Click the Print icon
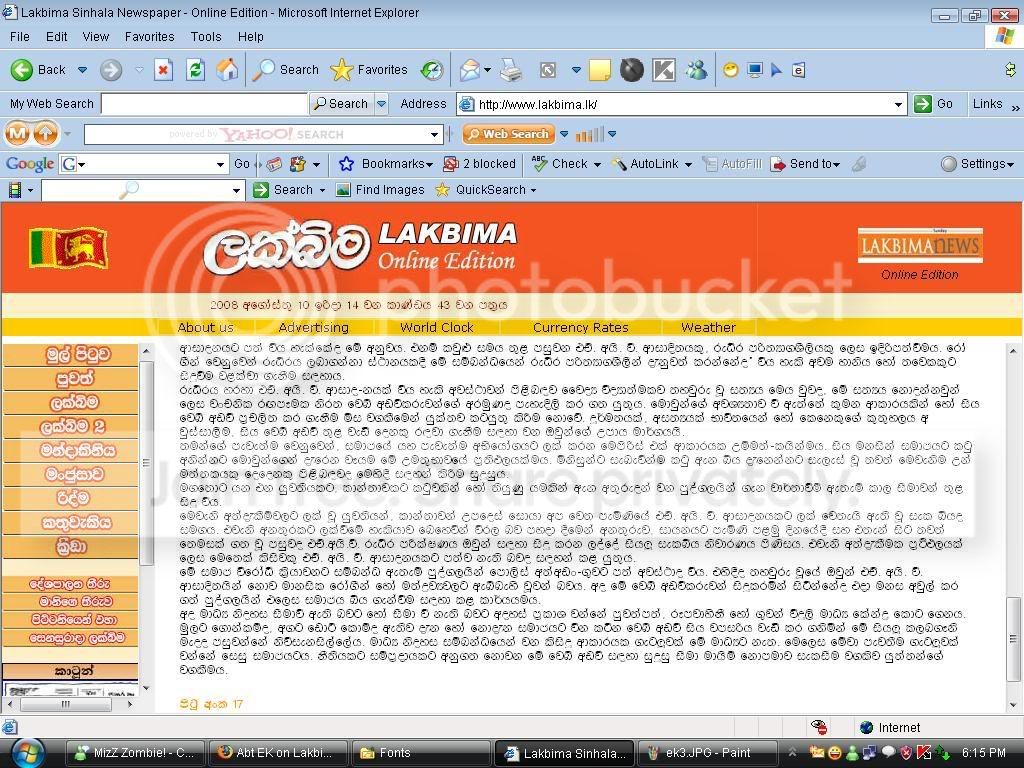 pyautogui.click(x=511, y=70)
